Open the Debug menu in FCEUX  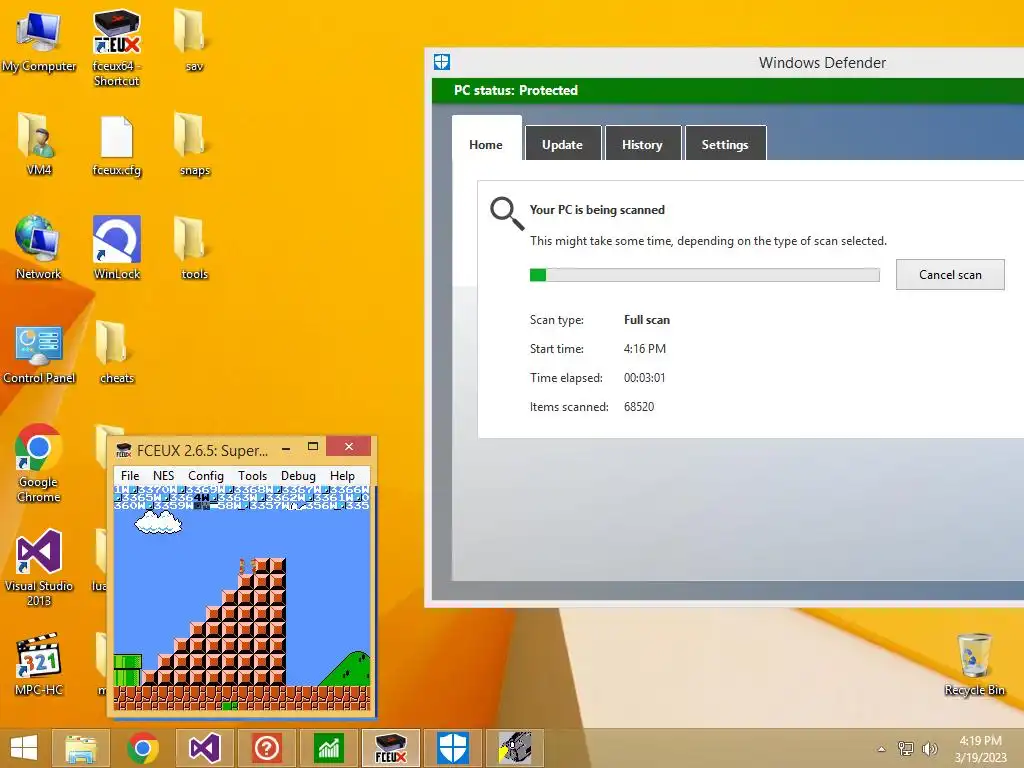point(298,475)
